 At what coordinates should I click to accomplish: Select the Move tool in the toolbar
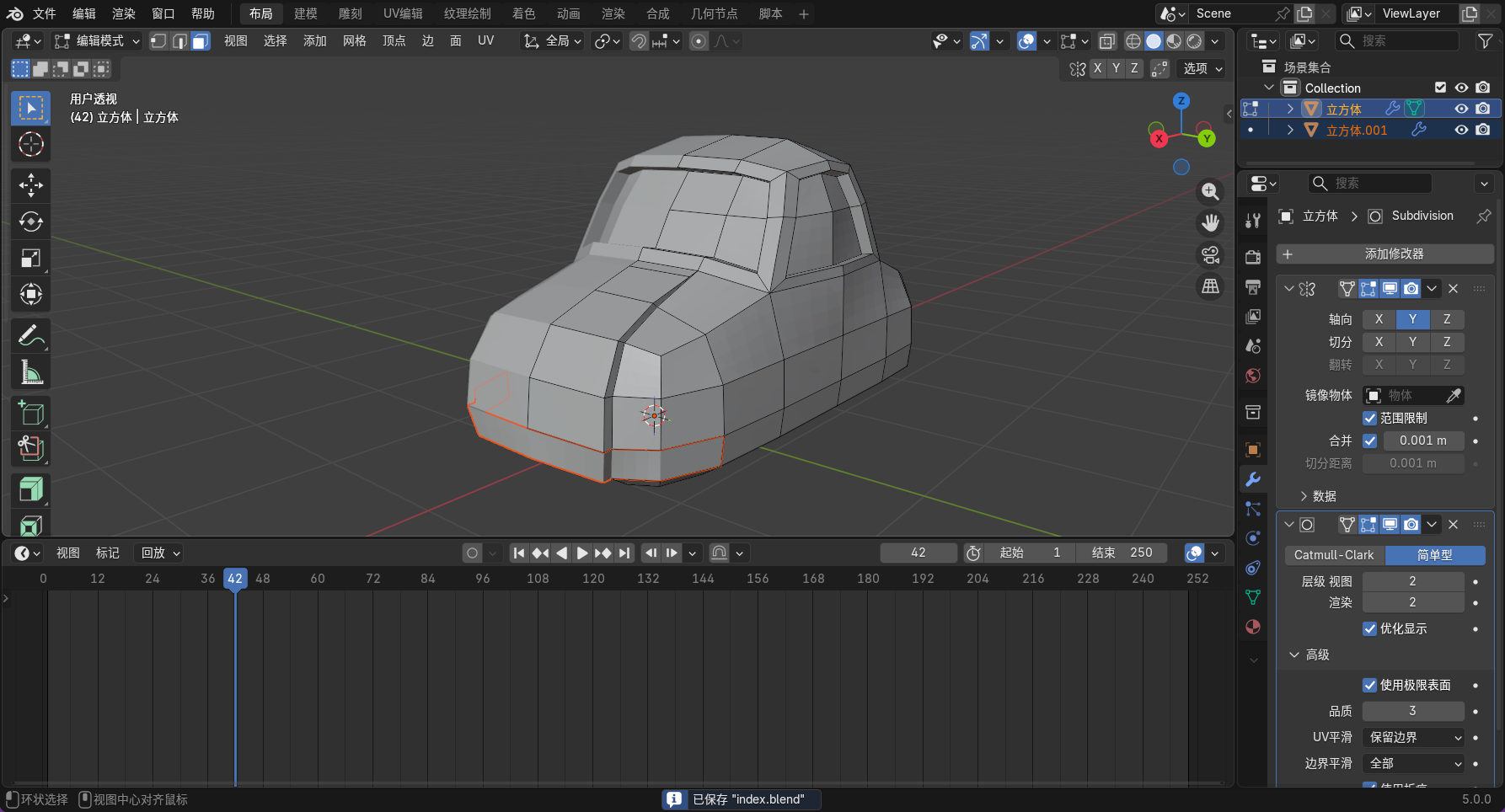[31, 185]
